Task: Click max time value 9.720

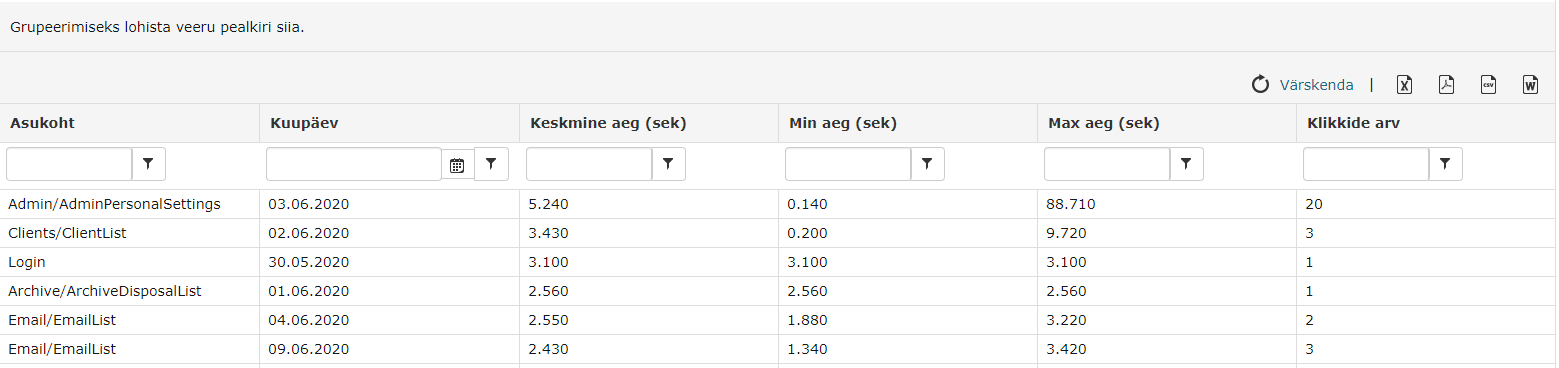Action: click(1066, 233)
